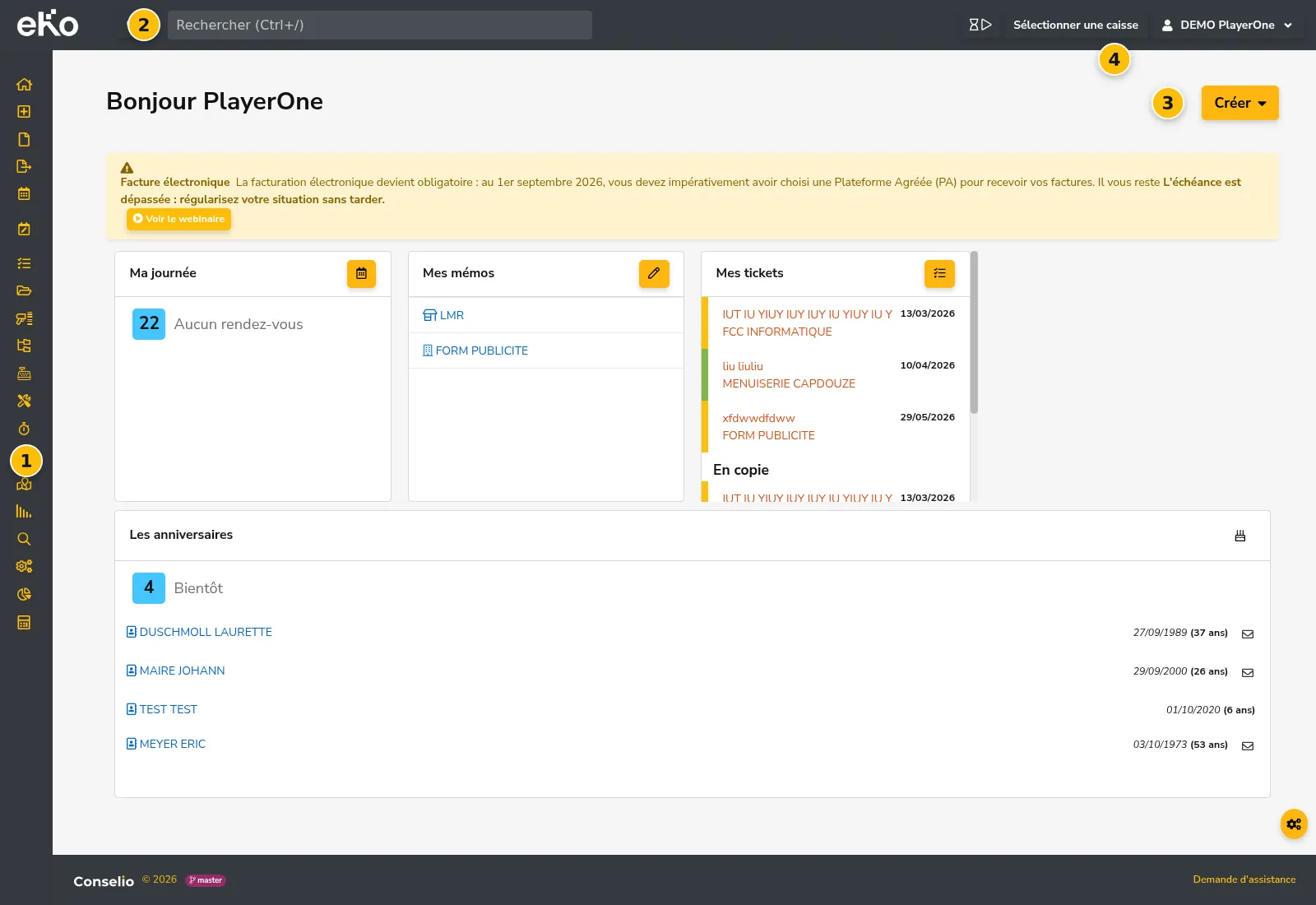Click the stopwatch timer icon in sidebar
Screen dimensions: 1316x905
click(24, 429)
